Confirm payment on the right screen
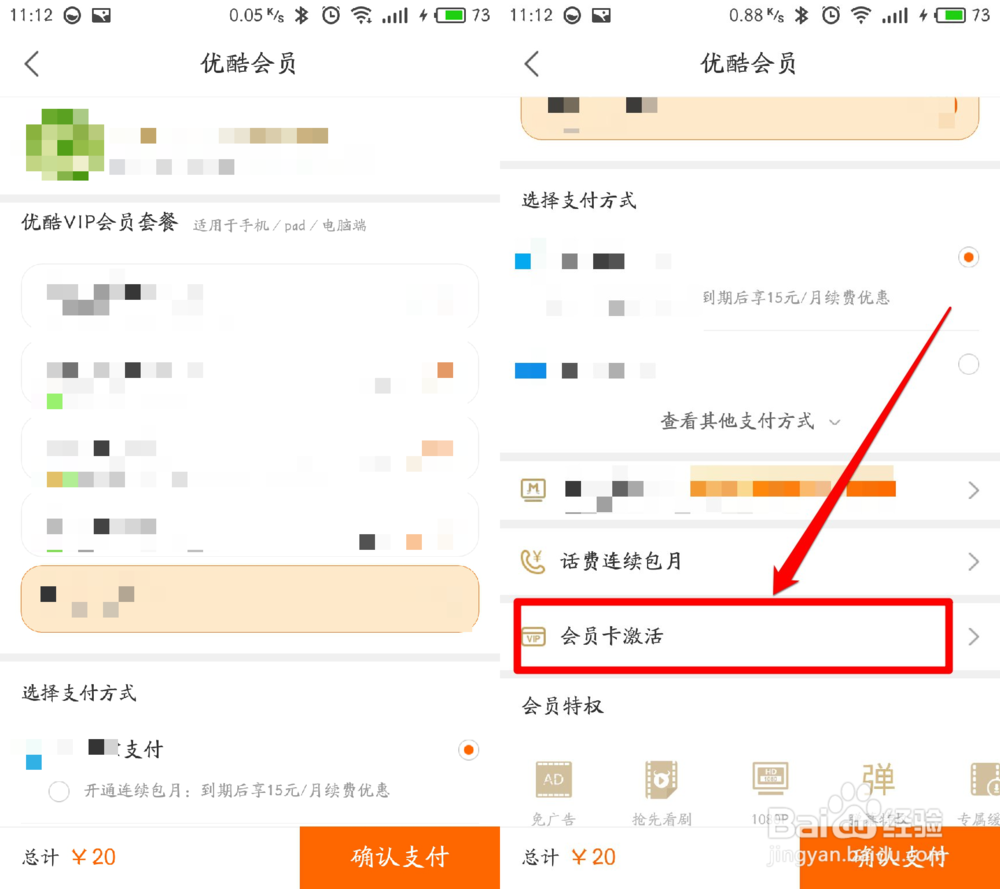 tap(900, 857)
